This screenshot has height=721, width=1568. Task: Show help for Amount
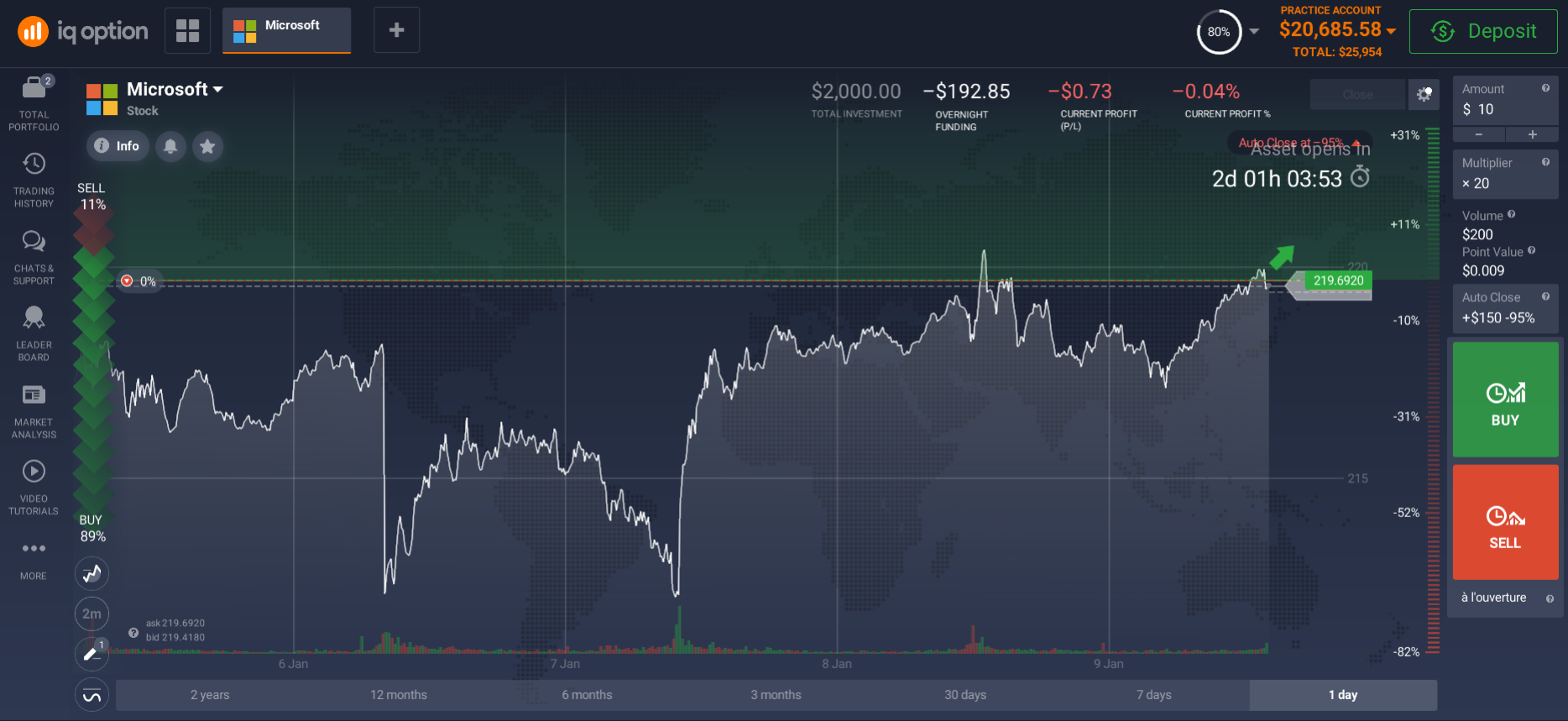(1545, 88)
